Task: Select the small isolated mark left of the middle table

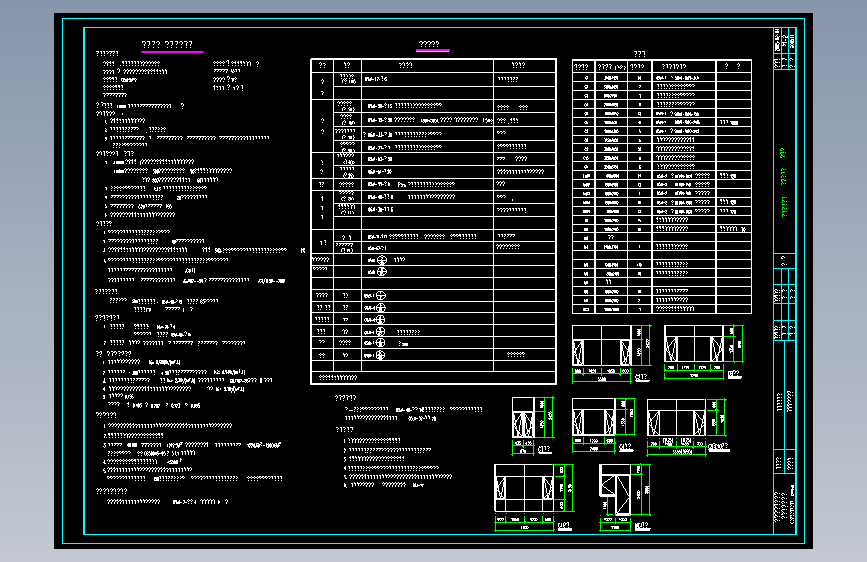Action: pyautogui.click(x=303, y=251)
